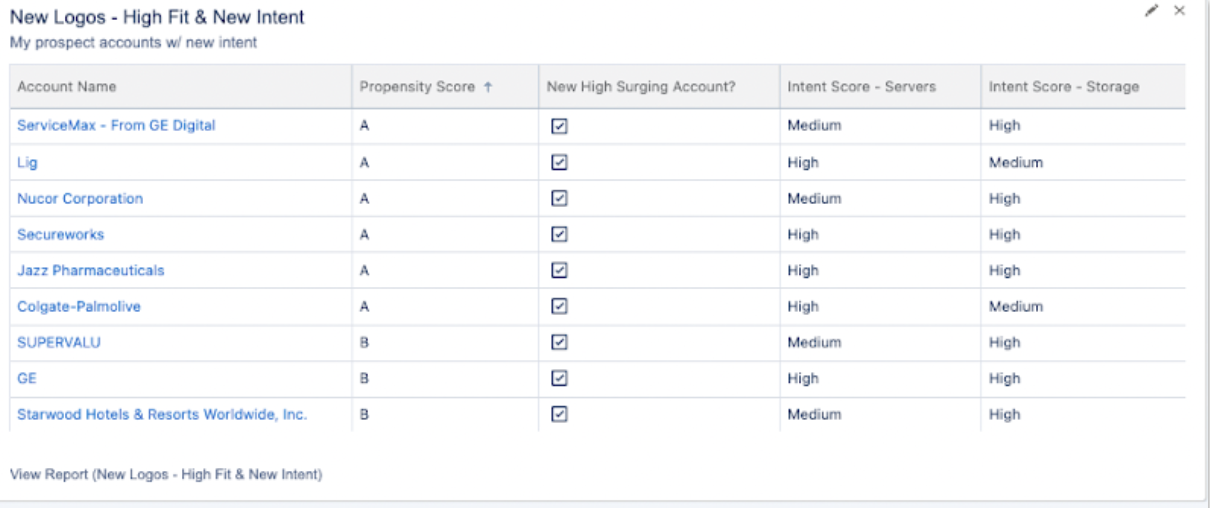Toggle High Surging checkbox for Nucor Corporation
Screen dimensions: 1210x508
(x=560, y=198)
